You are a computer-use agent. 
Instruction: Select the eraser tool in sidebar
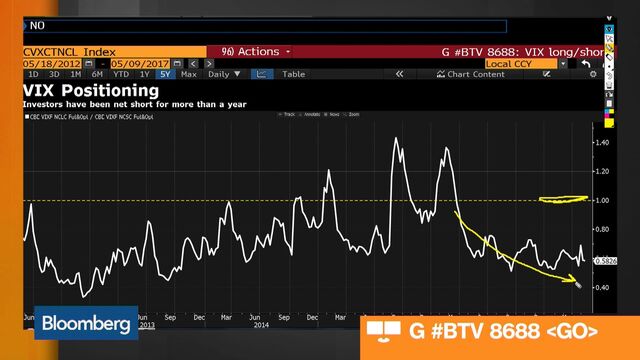click(609, 56)
